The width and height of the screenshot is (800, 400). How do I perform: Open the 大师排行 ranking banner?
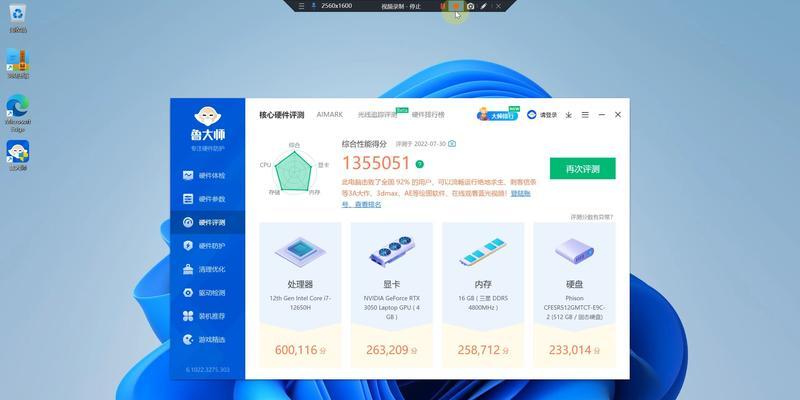498,114
